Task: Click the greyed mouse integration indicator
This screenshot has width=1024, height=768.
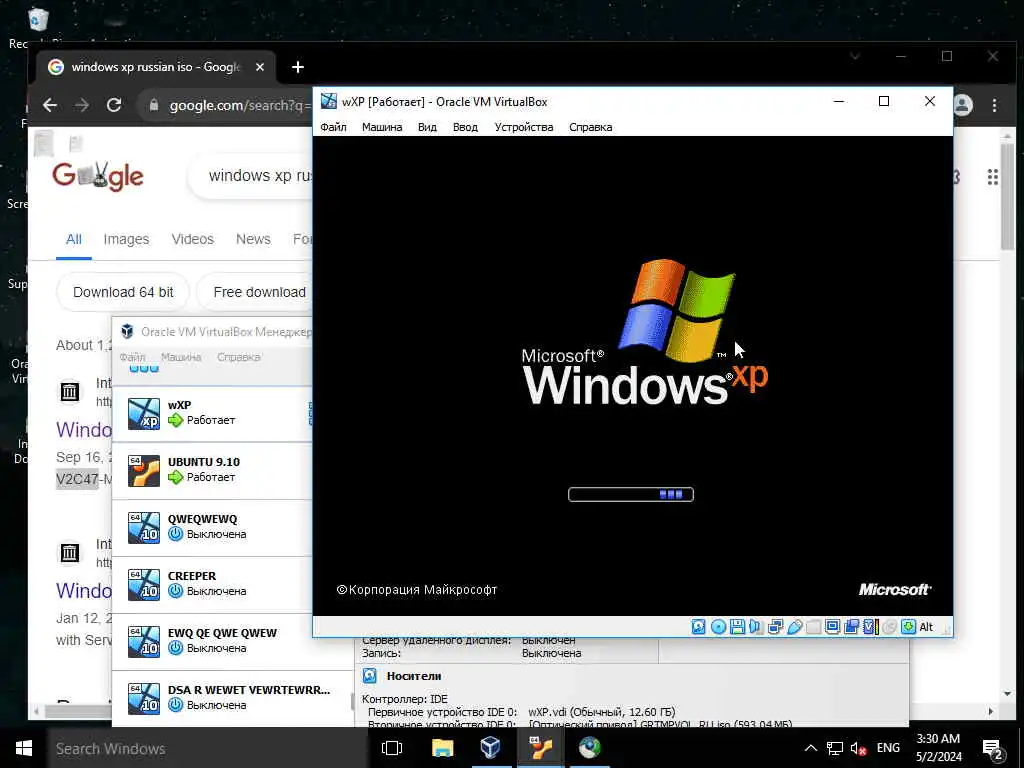Action: pos(889,627)
